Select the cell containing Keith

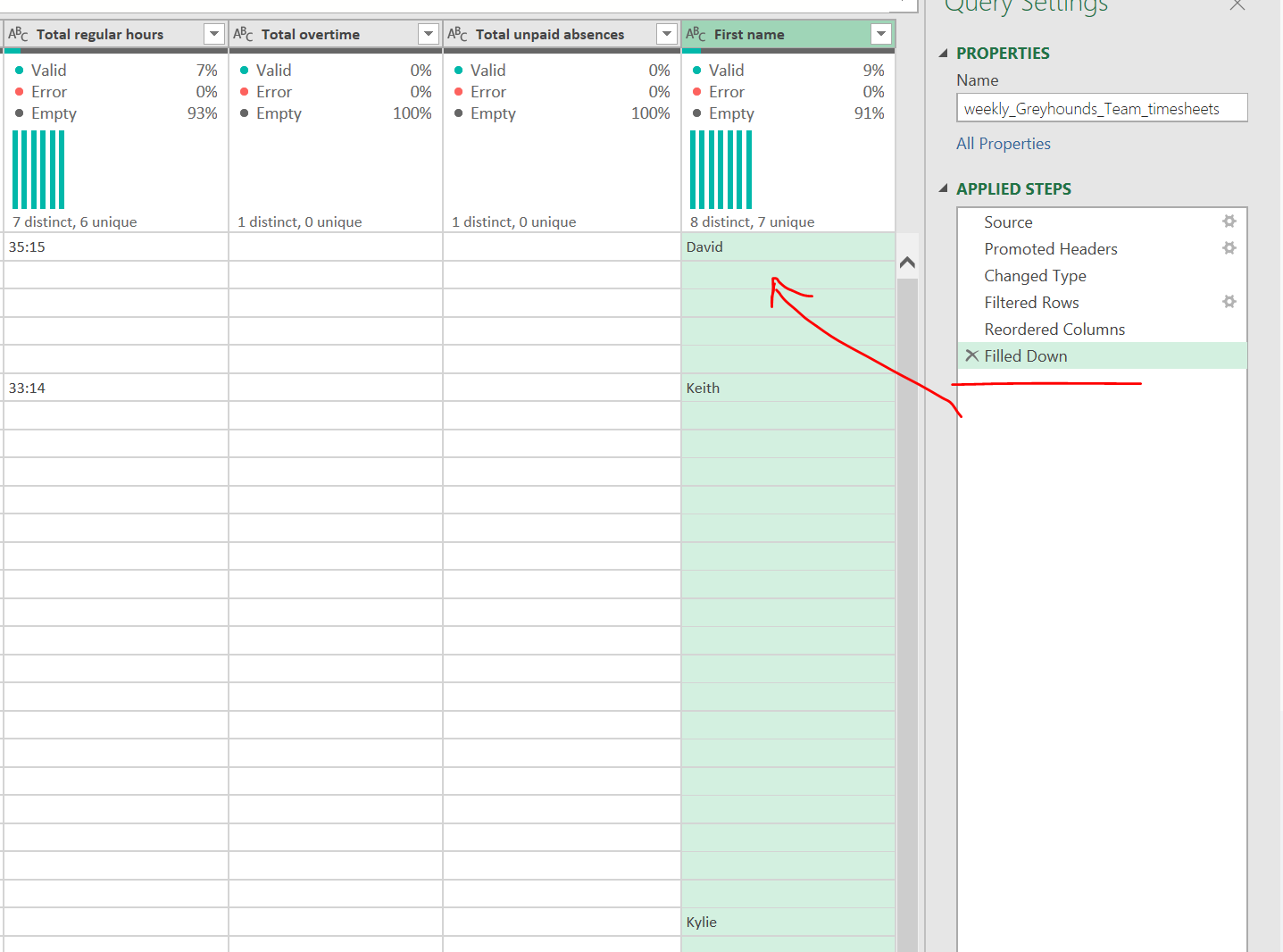point(787,388)
